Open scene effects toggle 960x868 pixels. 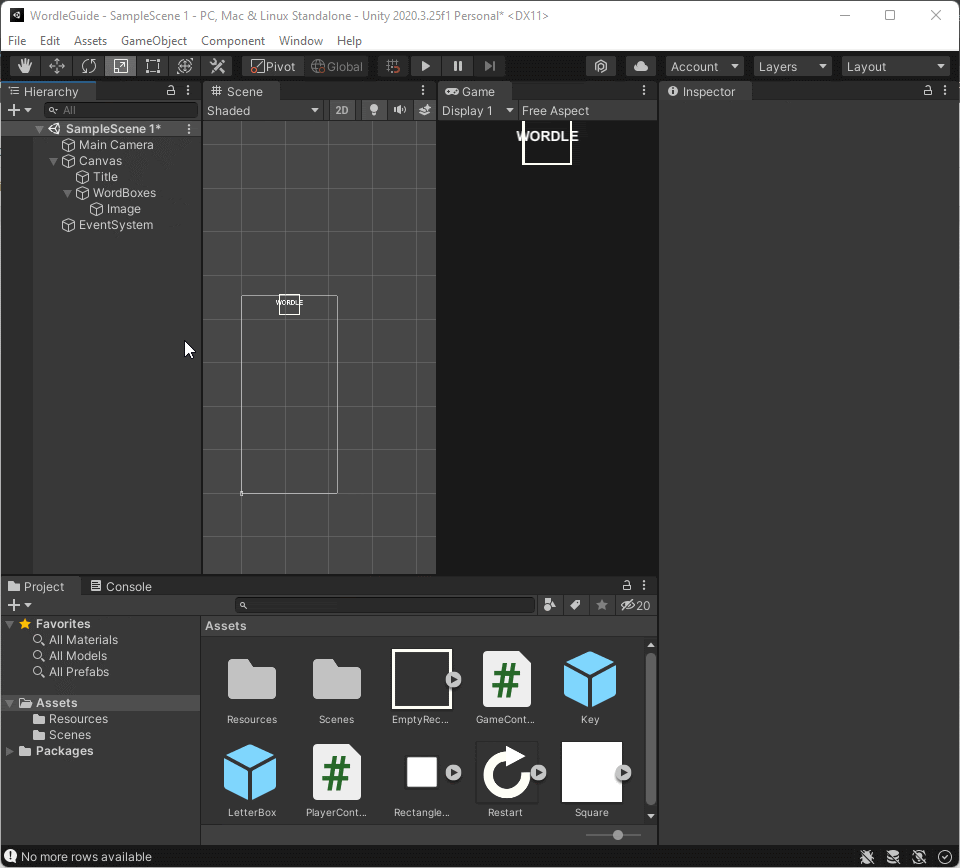point(424,110)
